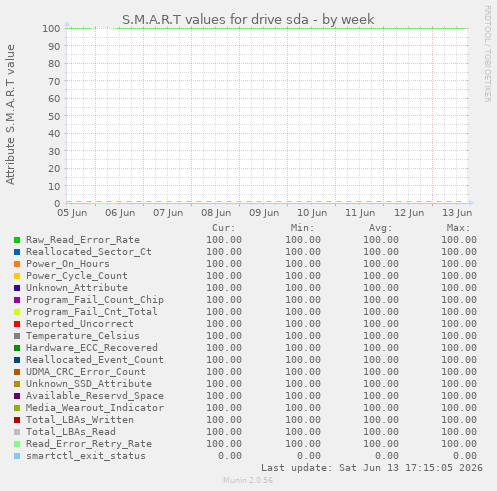Select the Program_Fail_Cnt_Total legend label
The width and height of the screenshot is (497, 491).
(x=92, y=312)
